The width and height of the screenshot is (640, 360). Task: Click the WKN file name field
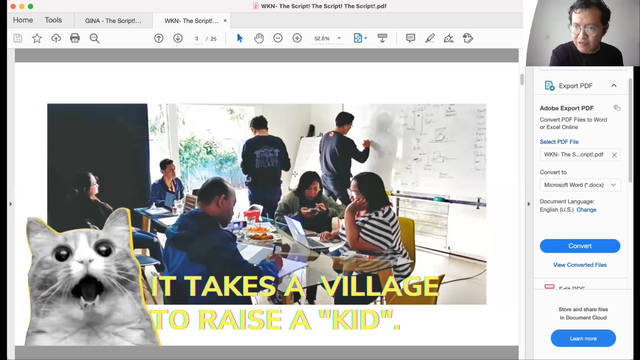pyautogui.click(x=580, y=155)
